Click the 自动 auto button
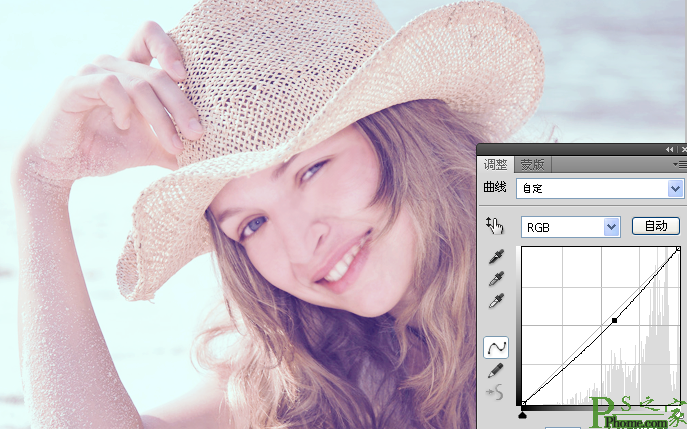 (655, 226)
